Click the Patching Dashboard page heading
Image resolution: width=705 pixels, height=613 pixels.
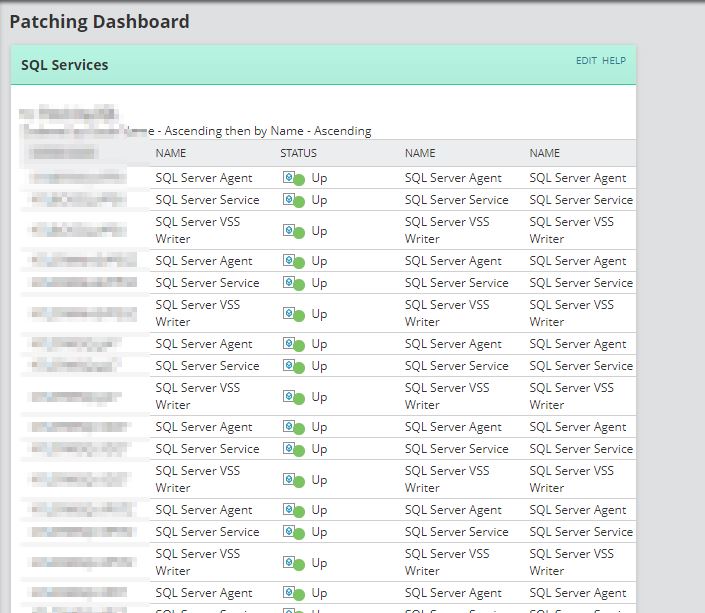[99, 22]
